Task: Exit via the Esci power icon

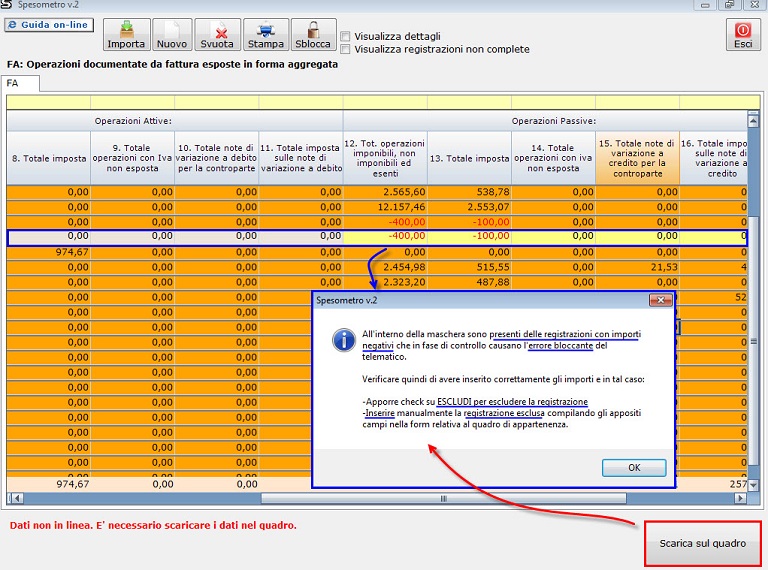Action: click(743, 35)
